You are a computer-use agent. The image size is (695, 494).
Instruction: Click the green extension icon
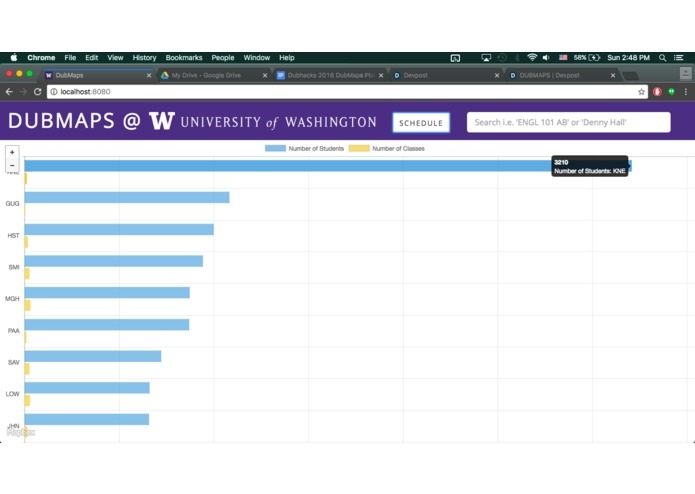coord(672,92)
